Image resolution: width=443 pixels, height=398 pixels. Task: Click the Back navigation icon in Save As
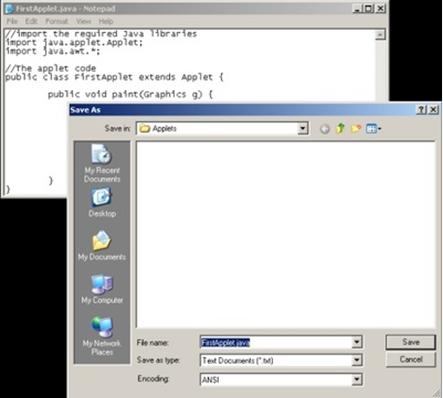tap(325, 129)
